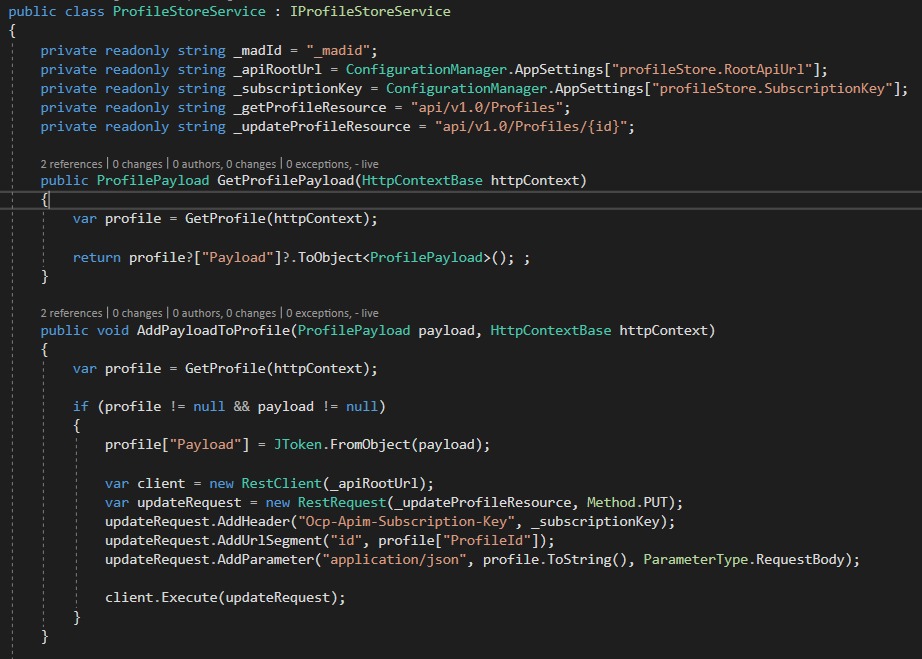Click the RestRequest type name
The image size is (922, 659).
(342, 503)
